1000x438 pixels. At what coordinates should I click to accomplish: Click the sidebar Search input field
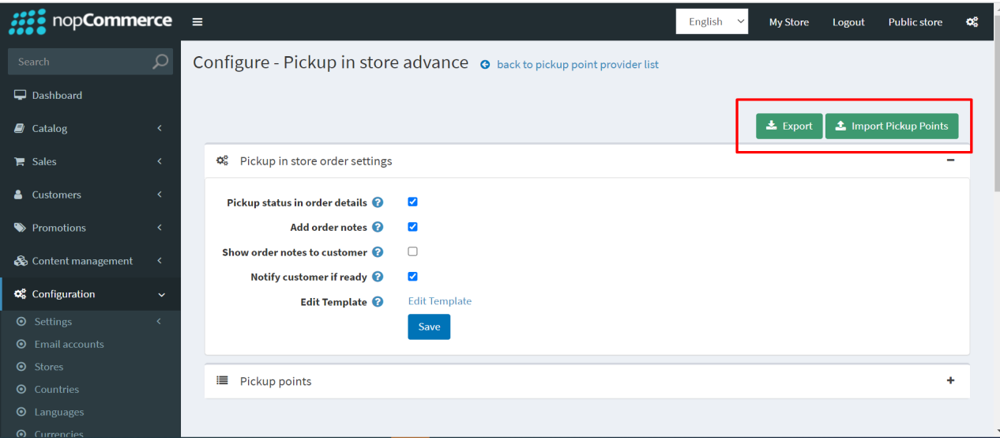point(80,62)
